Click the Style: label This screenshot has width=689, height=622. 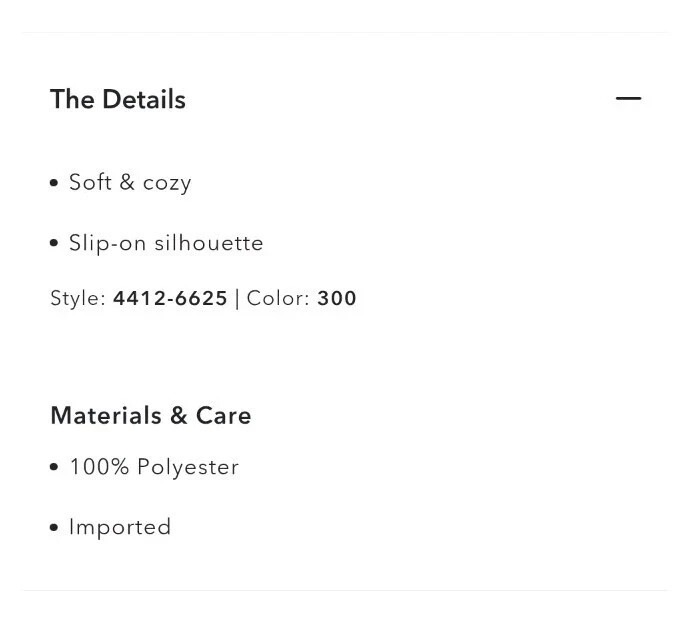click(78, 299)
